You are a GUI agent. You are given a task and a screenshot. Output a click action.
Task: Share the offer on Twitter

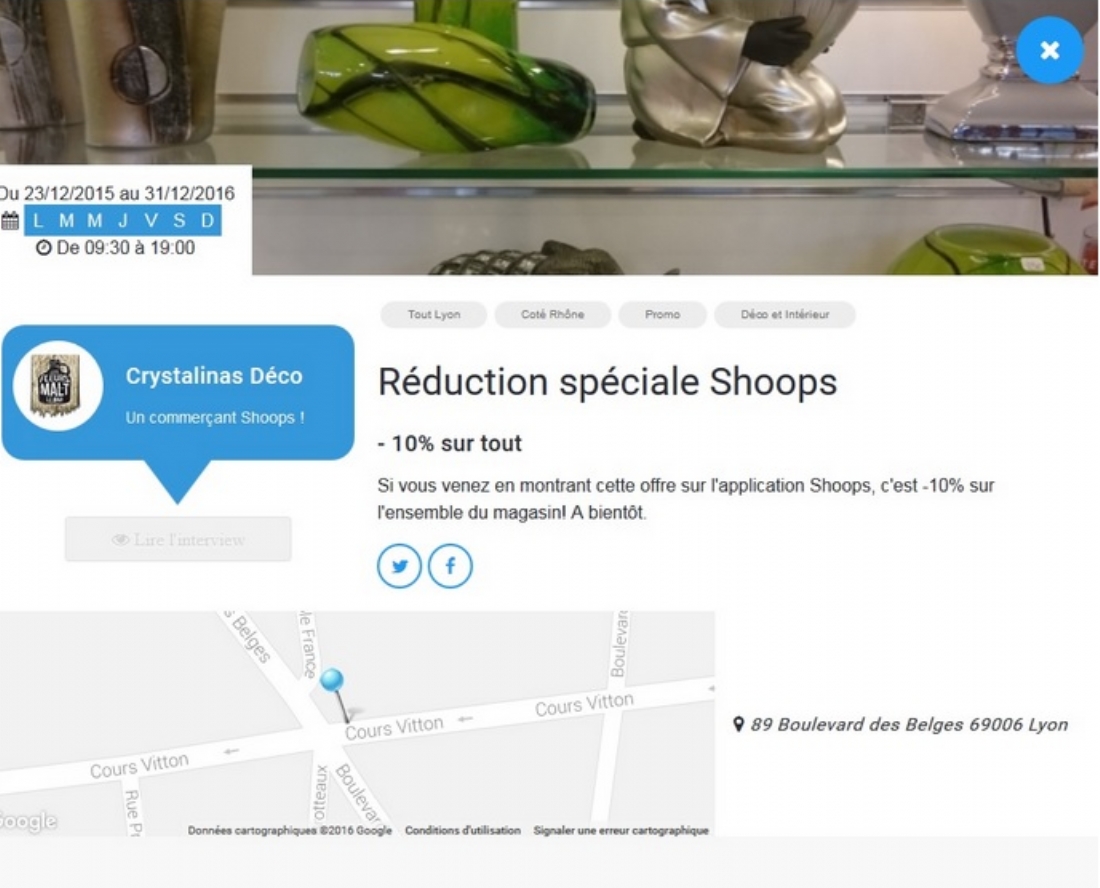click(x=399, y=565)
